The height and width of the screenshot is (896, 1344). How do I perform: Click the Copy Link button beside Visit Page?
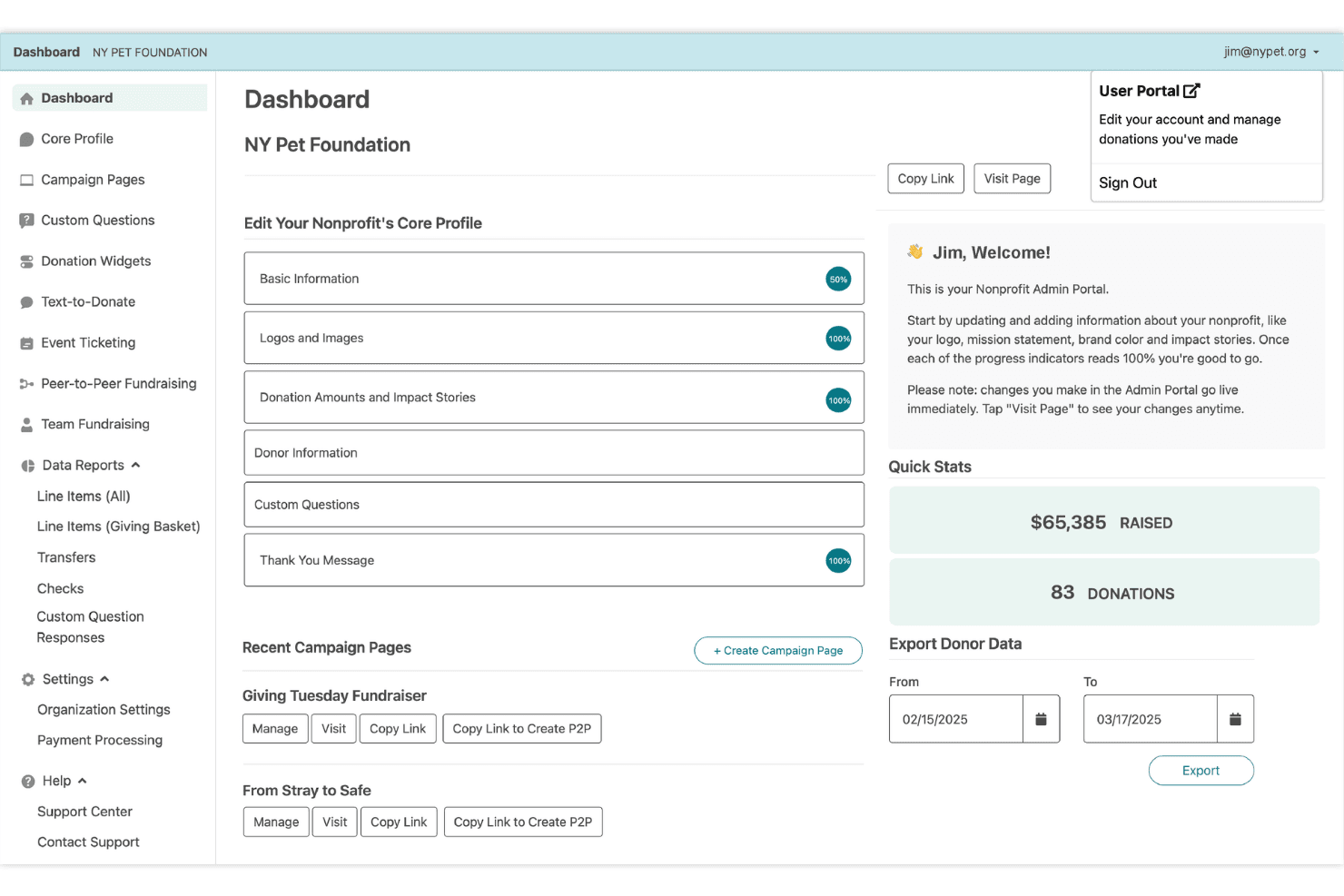click(x=925, y=179)
